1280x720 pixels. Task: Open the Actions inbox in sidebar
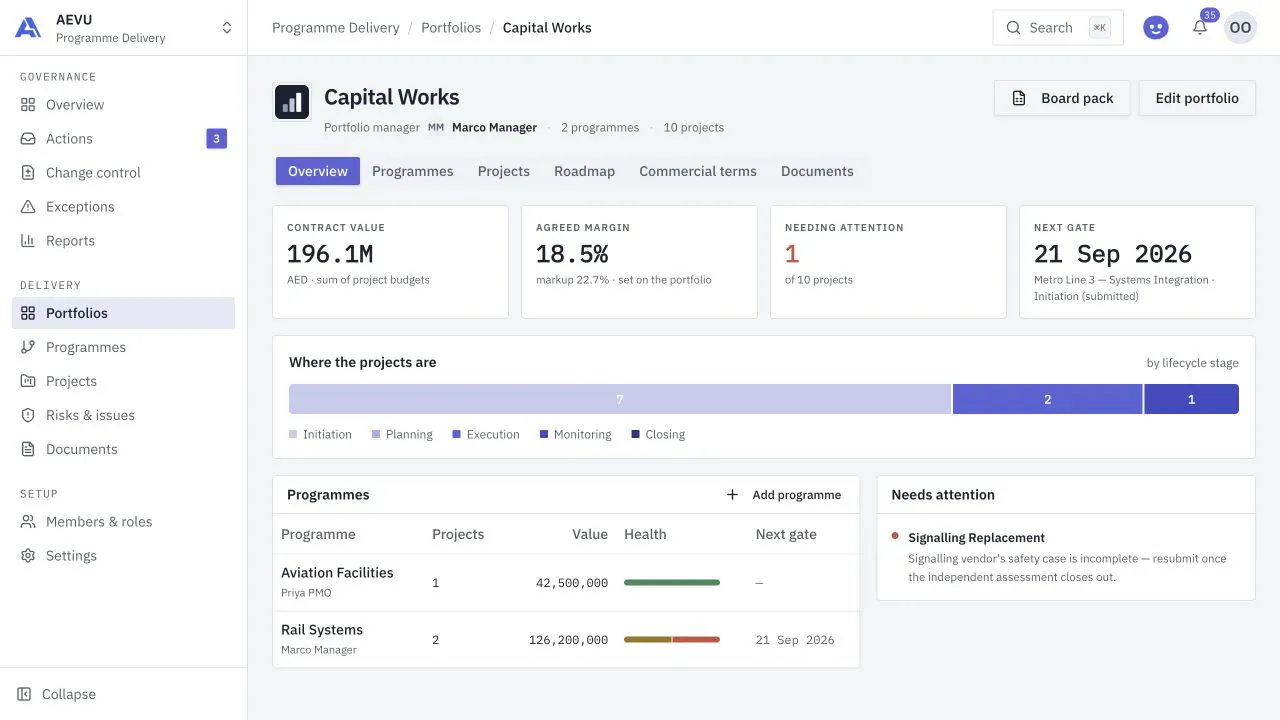[x=124, y=139]
